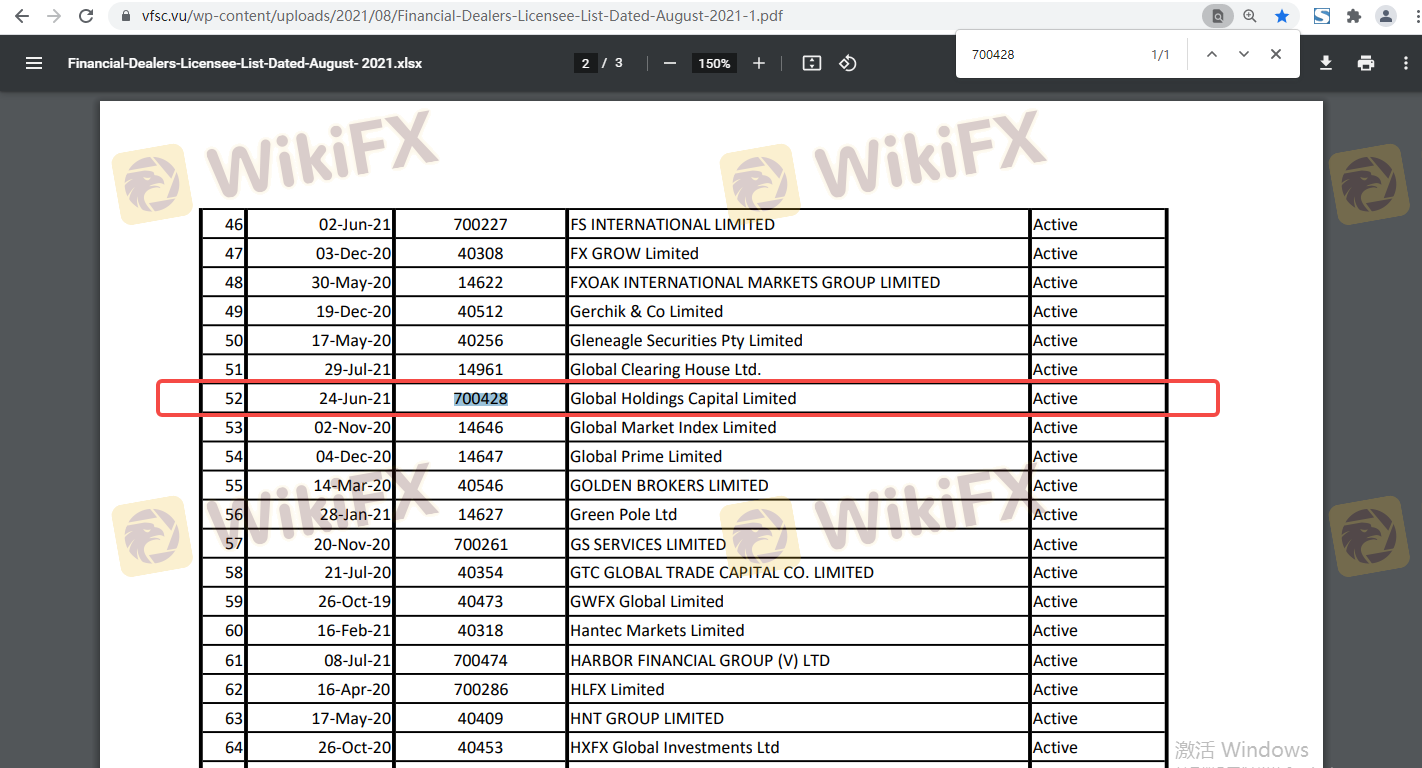Zoom in on the PDF document
Viewport: 1422px width, 768px height.
(x=759, y=63)
